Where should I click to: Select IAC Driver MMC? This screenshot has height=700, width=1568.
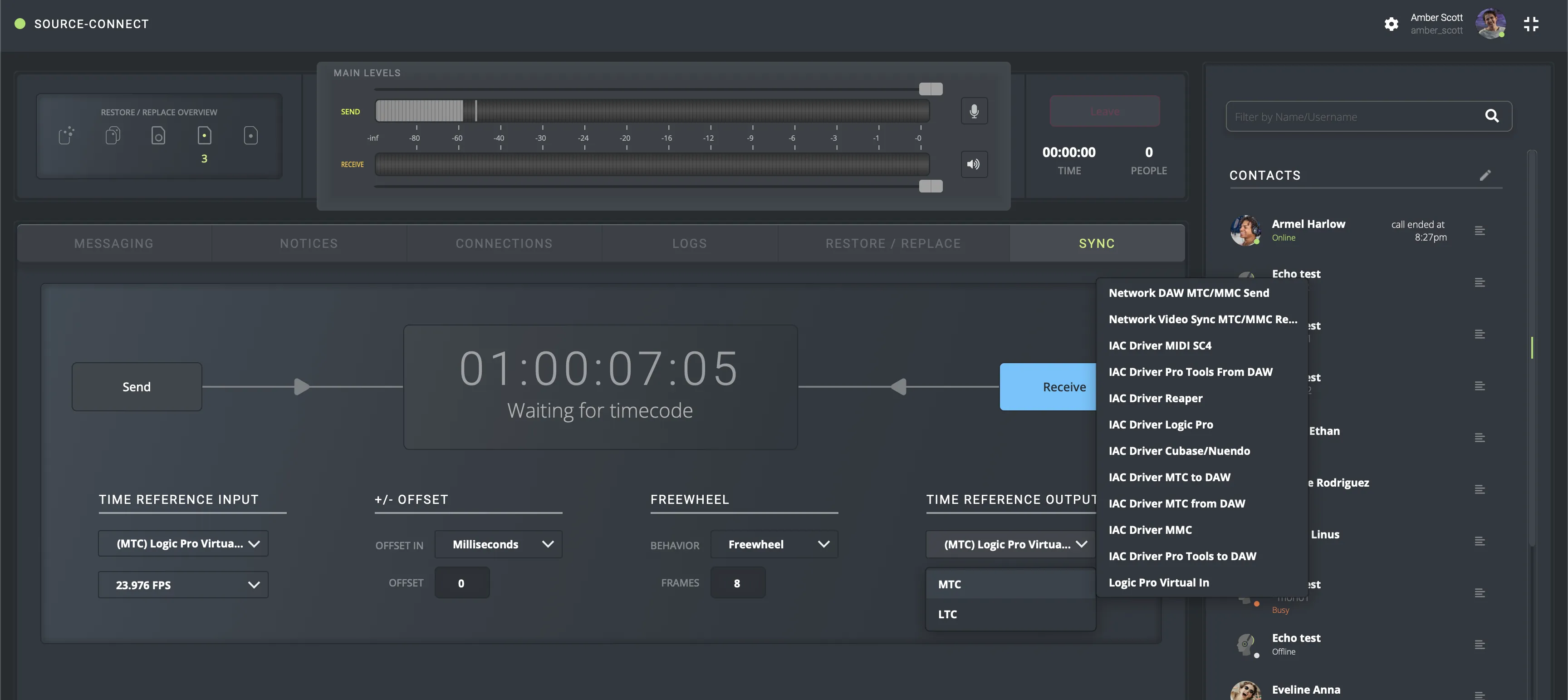pyautogui.click(x=1202, y=529)
